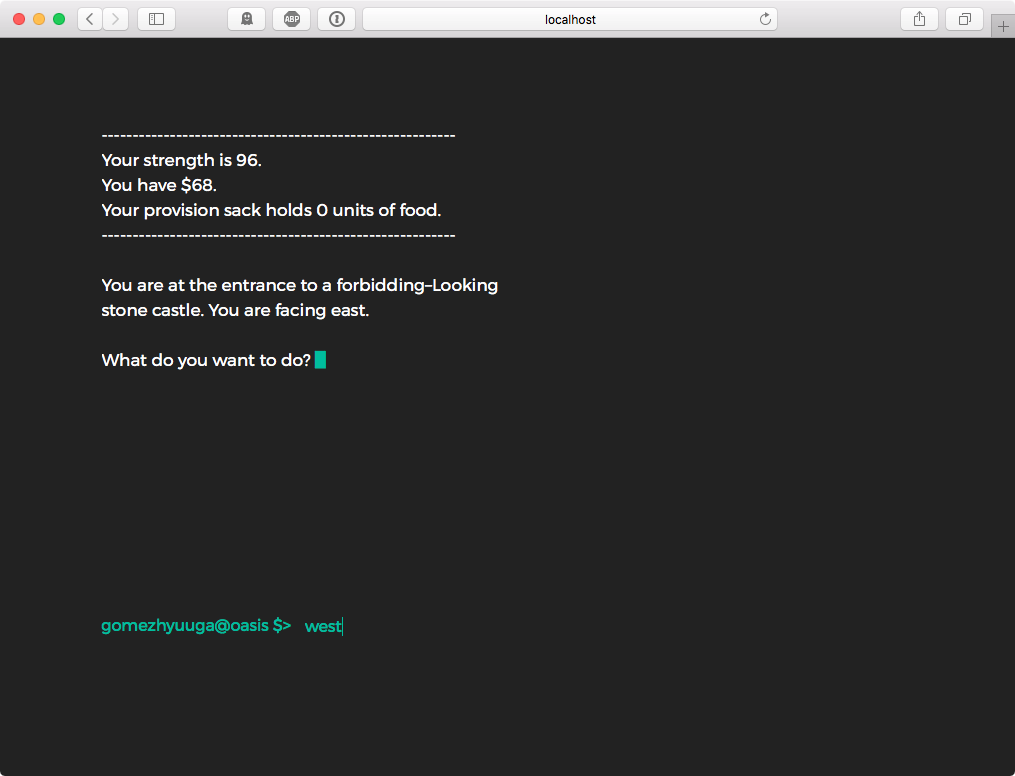
Task: Enter full screen with the green button
Action: tap(59, 19)
